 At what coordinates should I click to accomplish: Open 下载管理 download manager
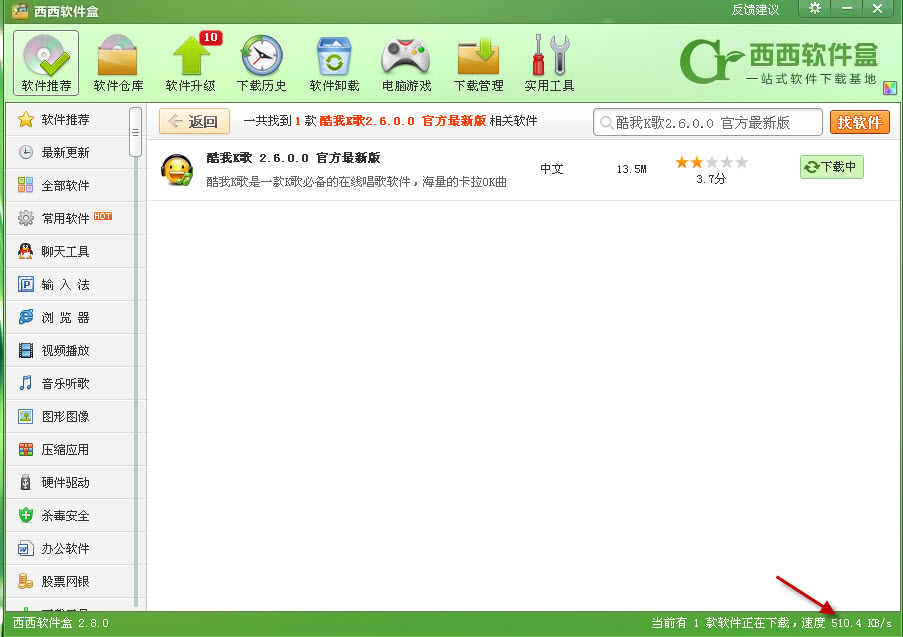pyautogui.click(x=479, y=63)
